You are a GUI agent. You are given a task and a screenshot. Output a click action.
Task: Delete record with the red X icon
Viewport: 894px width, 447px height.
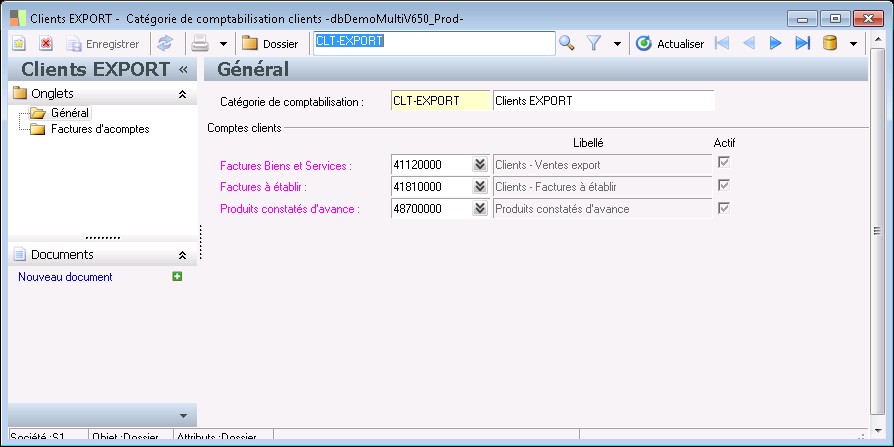coord(46,43)
